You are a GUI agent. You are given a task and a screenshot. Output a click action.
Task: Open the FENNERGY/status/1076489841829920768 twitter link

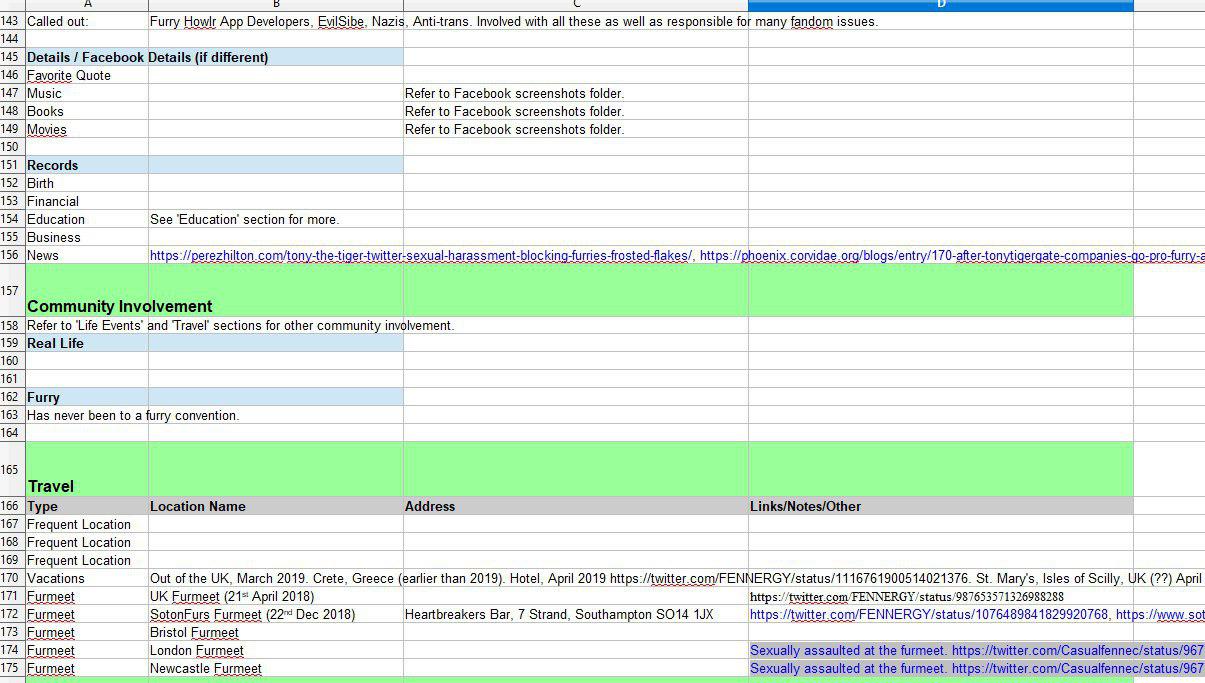tap(929, 614)
